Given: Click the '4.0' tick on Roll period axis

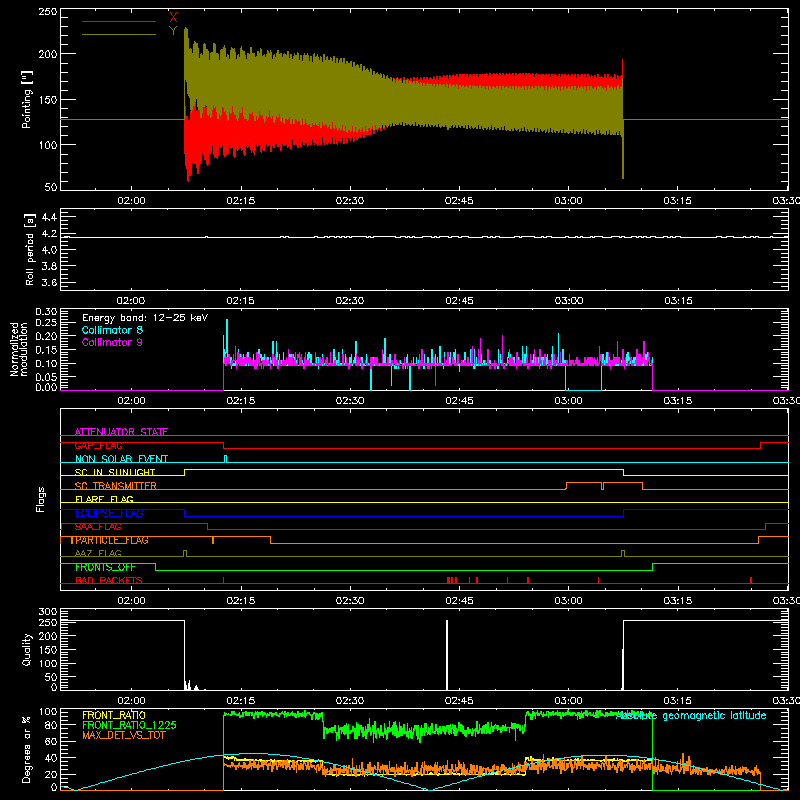Looking at the screenshot, I should [49, 250].
